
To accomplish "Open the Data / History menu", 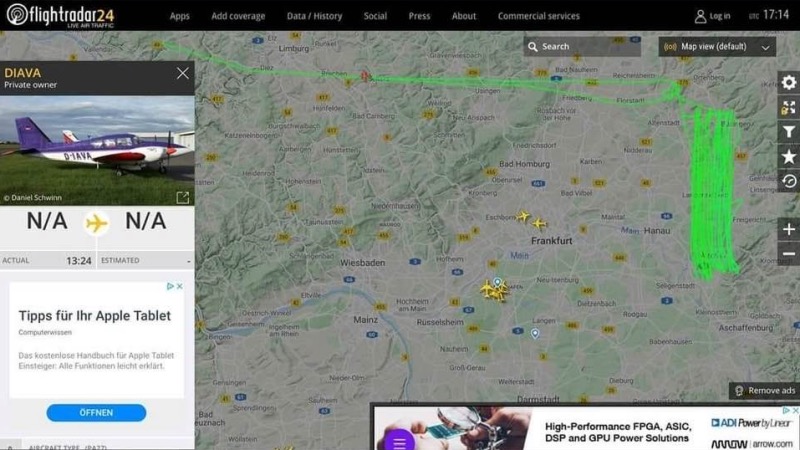I will (x=314, y=16).
